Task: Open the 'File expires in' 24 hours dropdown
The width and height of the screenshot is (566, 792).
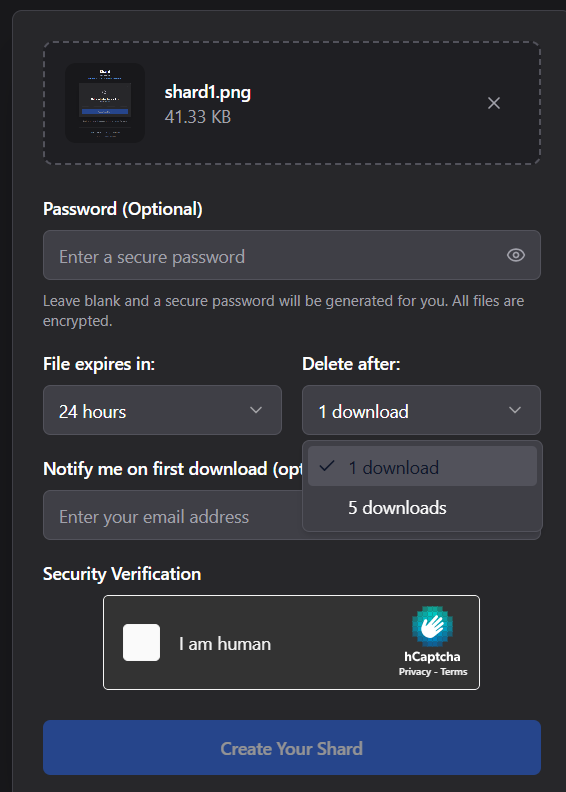Action: (x=162, y=410)
